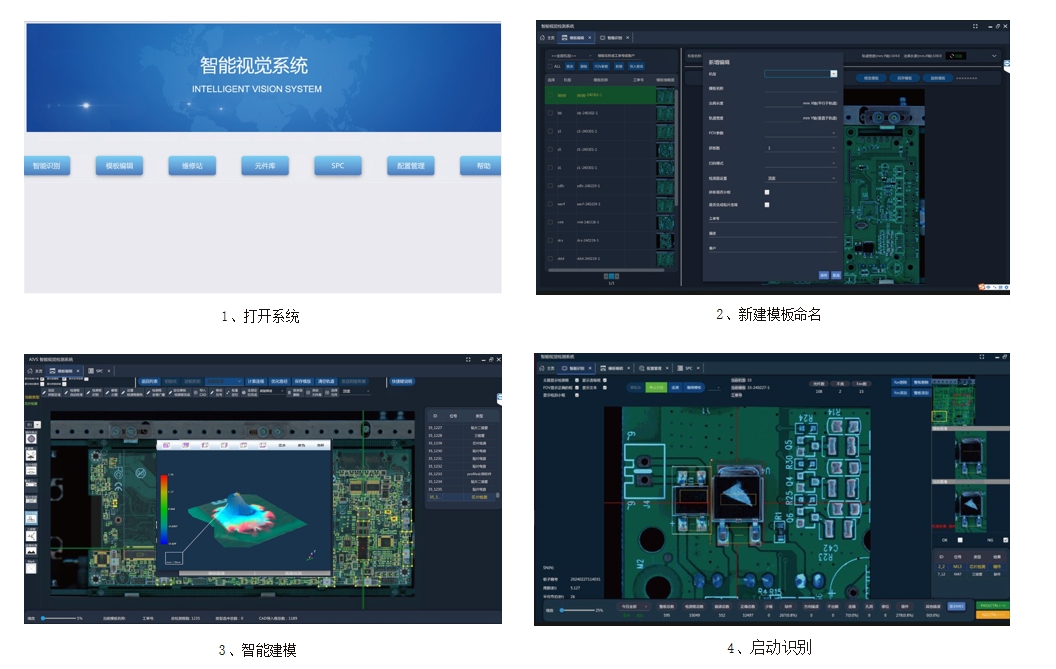Adjust the zoom slider in the recognition window
This screenshot has width=1056, height=669.
click(578, 610)
